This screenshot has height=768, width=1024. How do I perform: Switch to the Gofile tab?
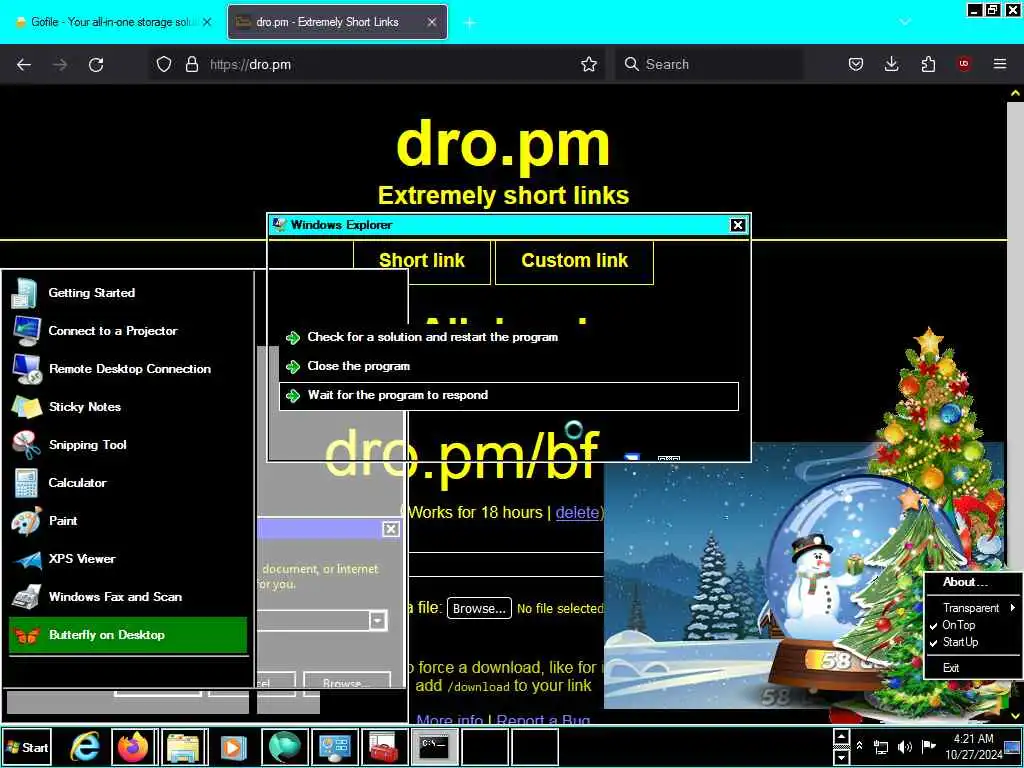point(113,22)
